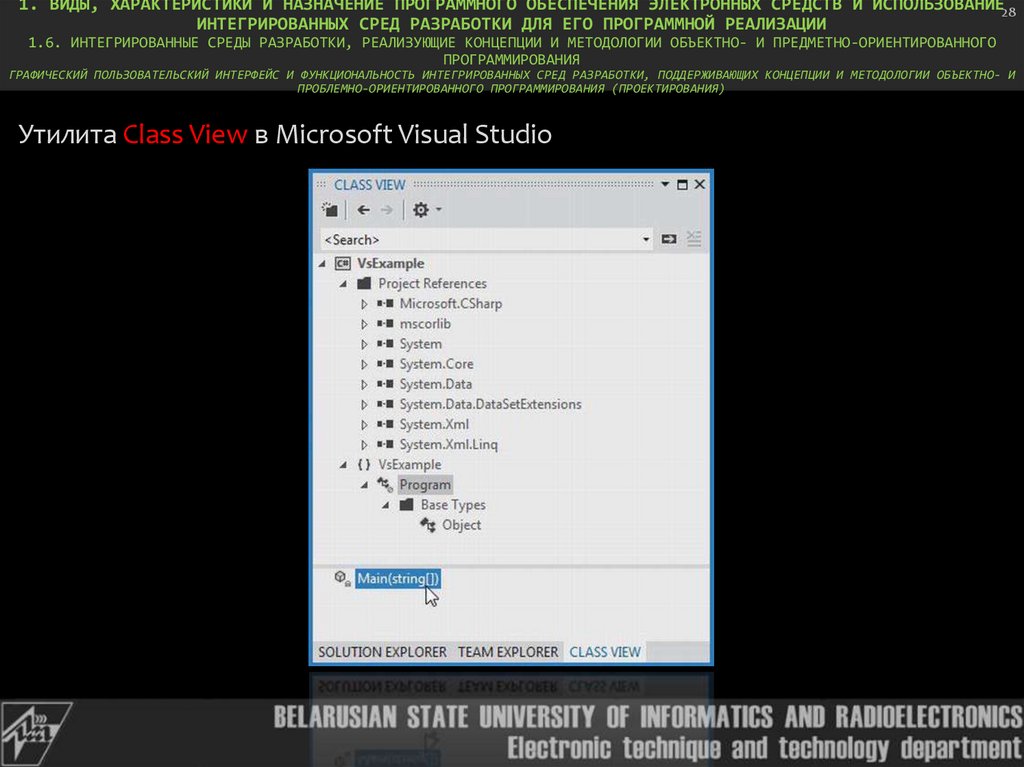The width and height of the screenshot is (1024, 767).
Task: Expand the System.Data.DataSetExtensions reference
Action: point(364,405)
